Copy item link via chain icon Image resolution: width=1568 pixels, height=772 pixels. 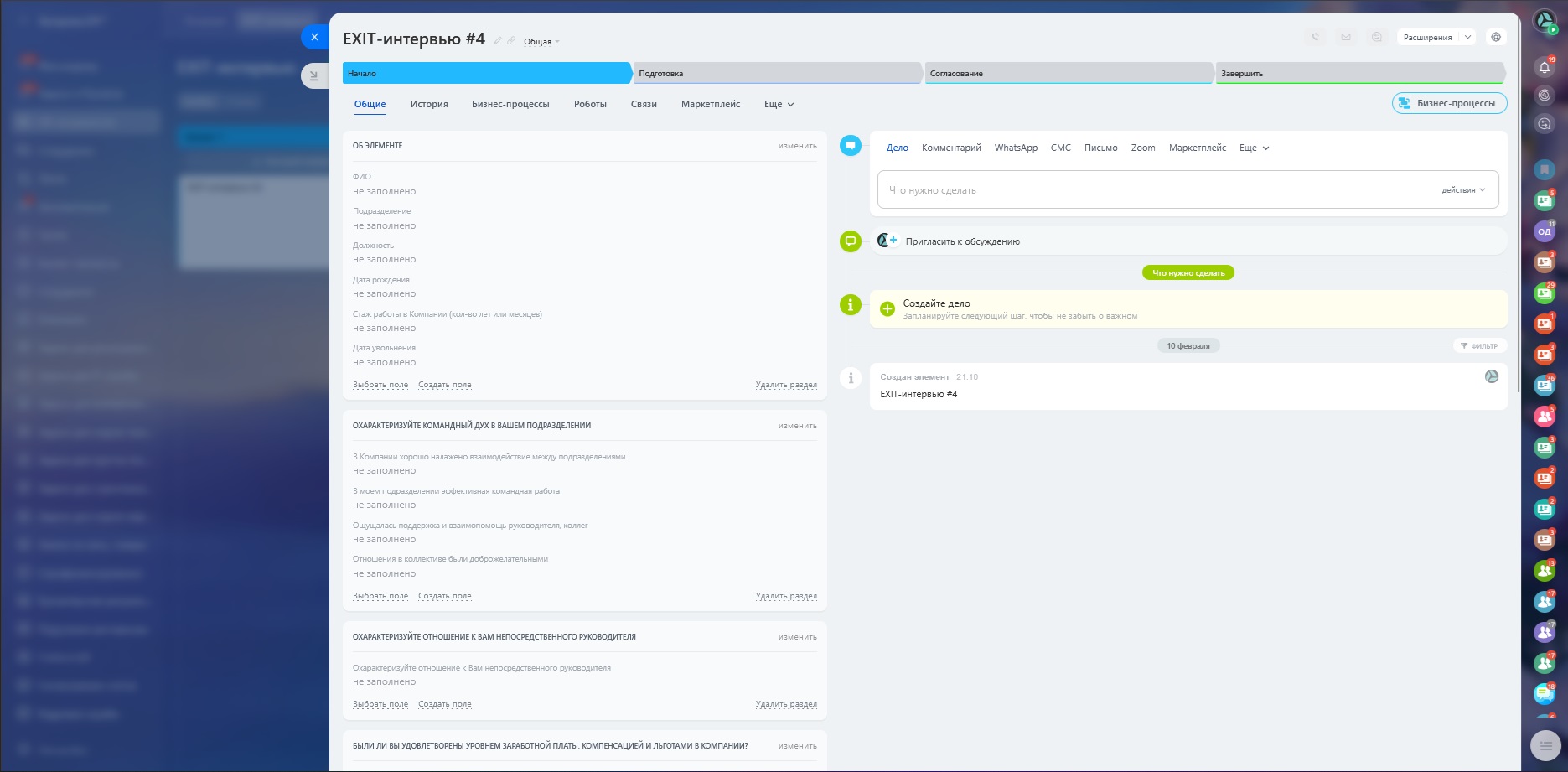(511, 41)
